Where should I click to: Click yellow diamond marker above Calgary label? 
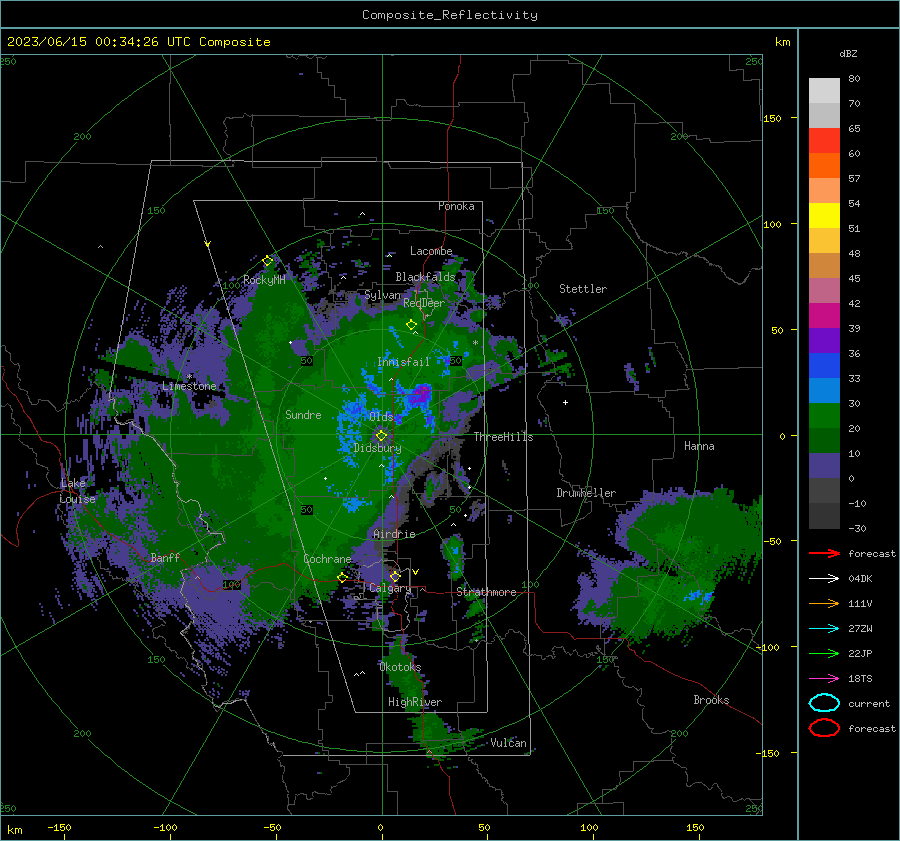pyautogui.click(x=395, y=576)
